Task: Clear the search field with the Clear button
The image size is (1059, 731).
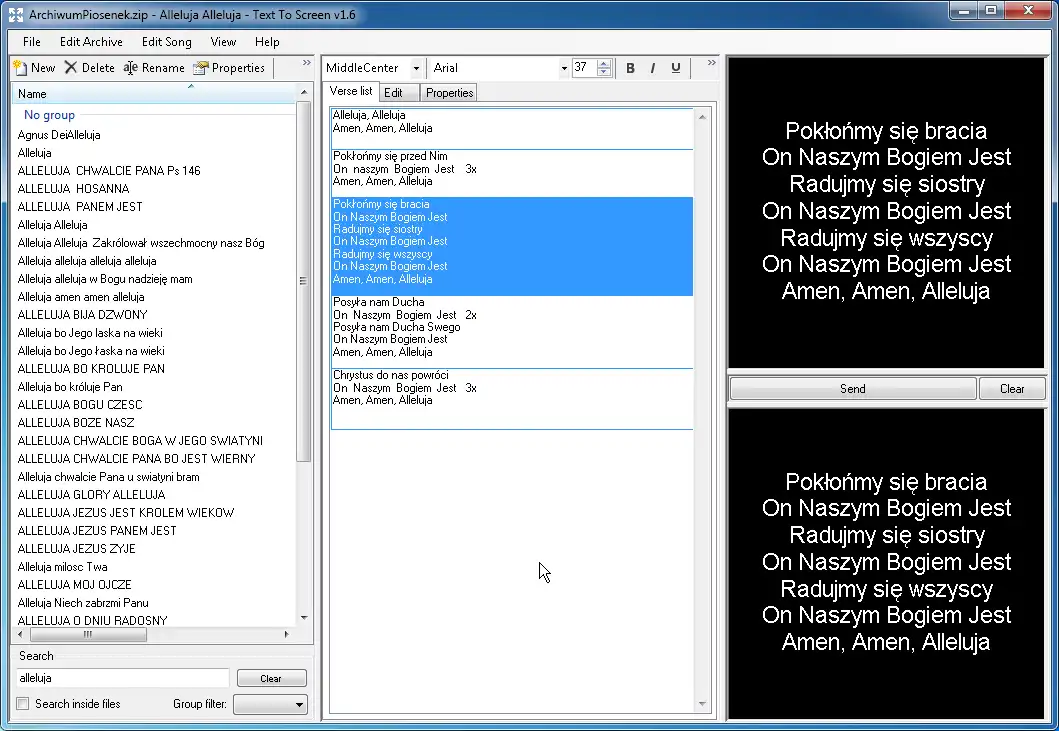Action: click(271, 678)
